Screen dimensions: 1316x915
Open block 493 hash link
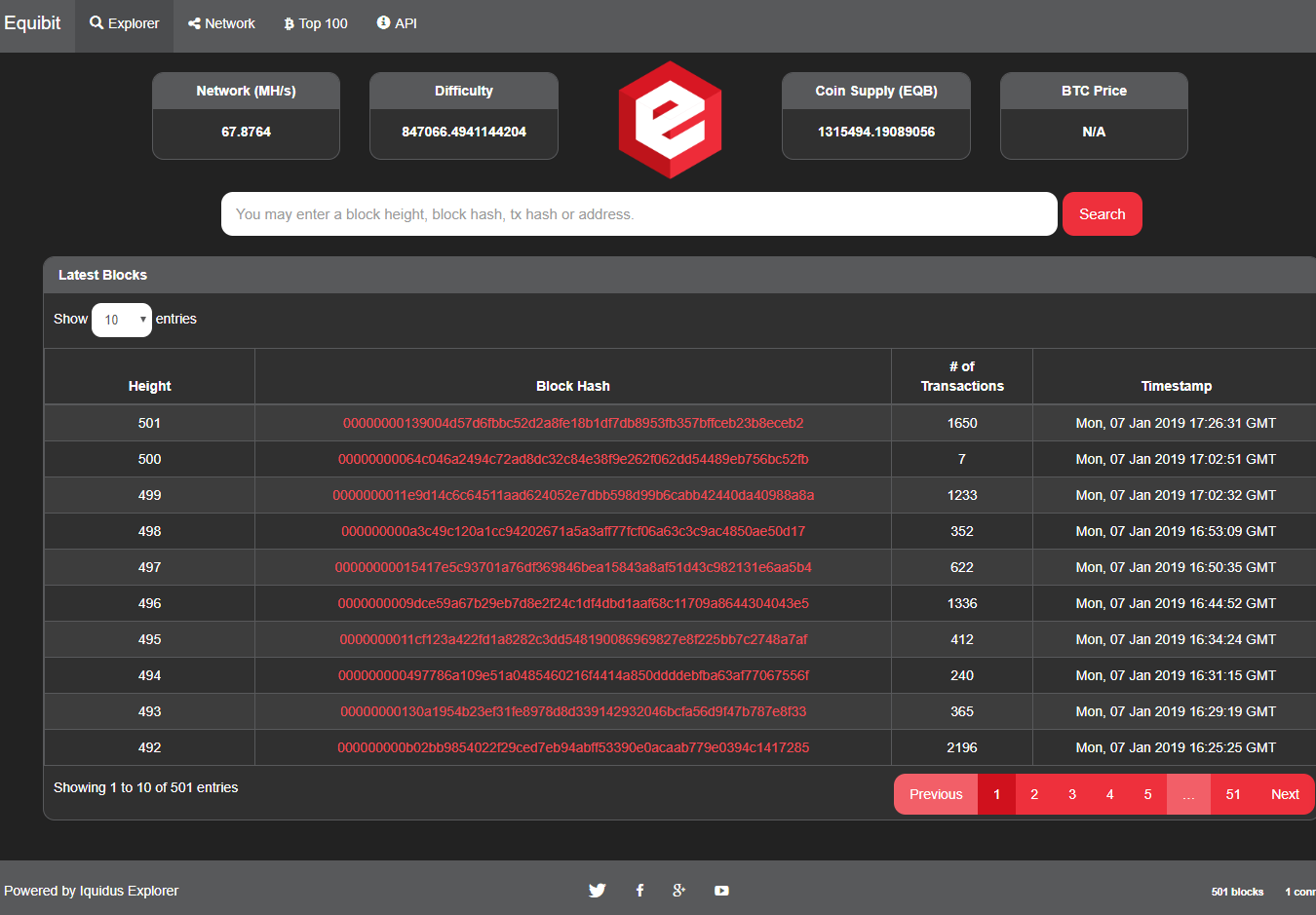pos(573,711)
